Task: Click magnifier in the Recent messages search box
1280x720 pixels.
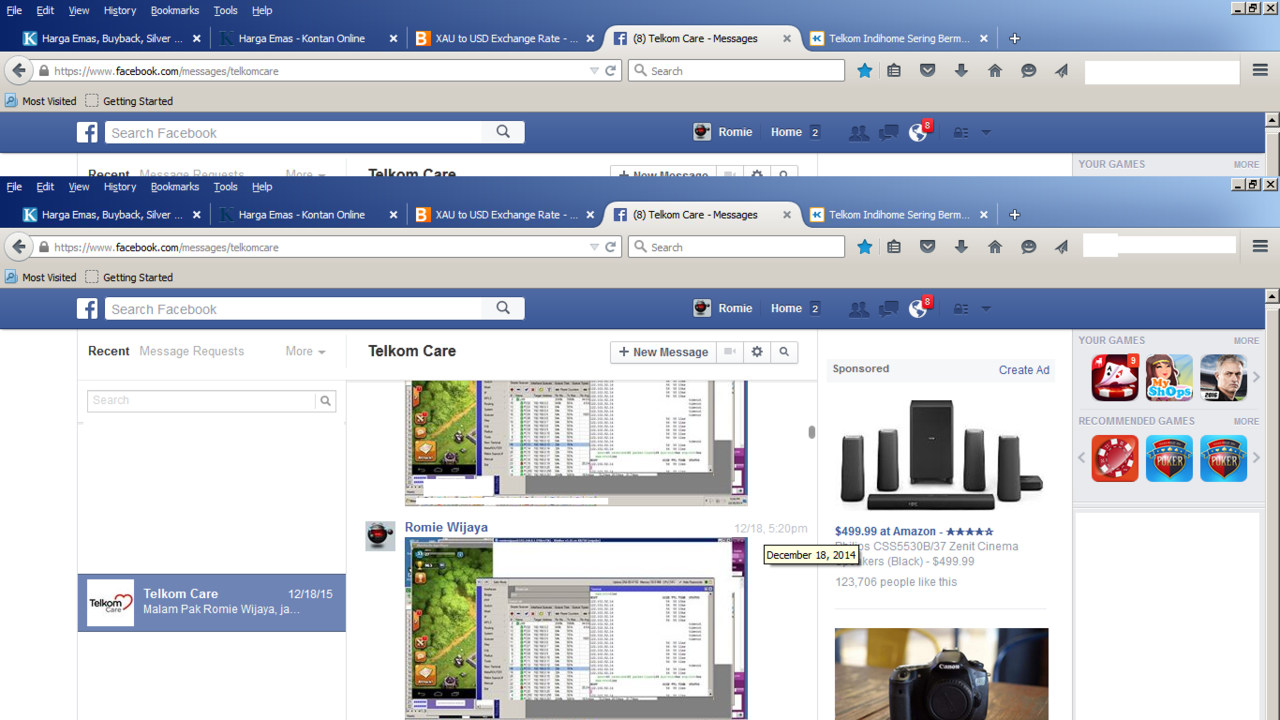Action: (325, 400)
